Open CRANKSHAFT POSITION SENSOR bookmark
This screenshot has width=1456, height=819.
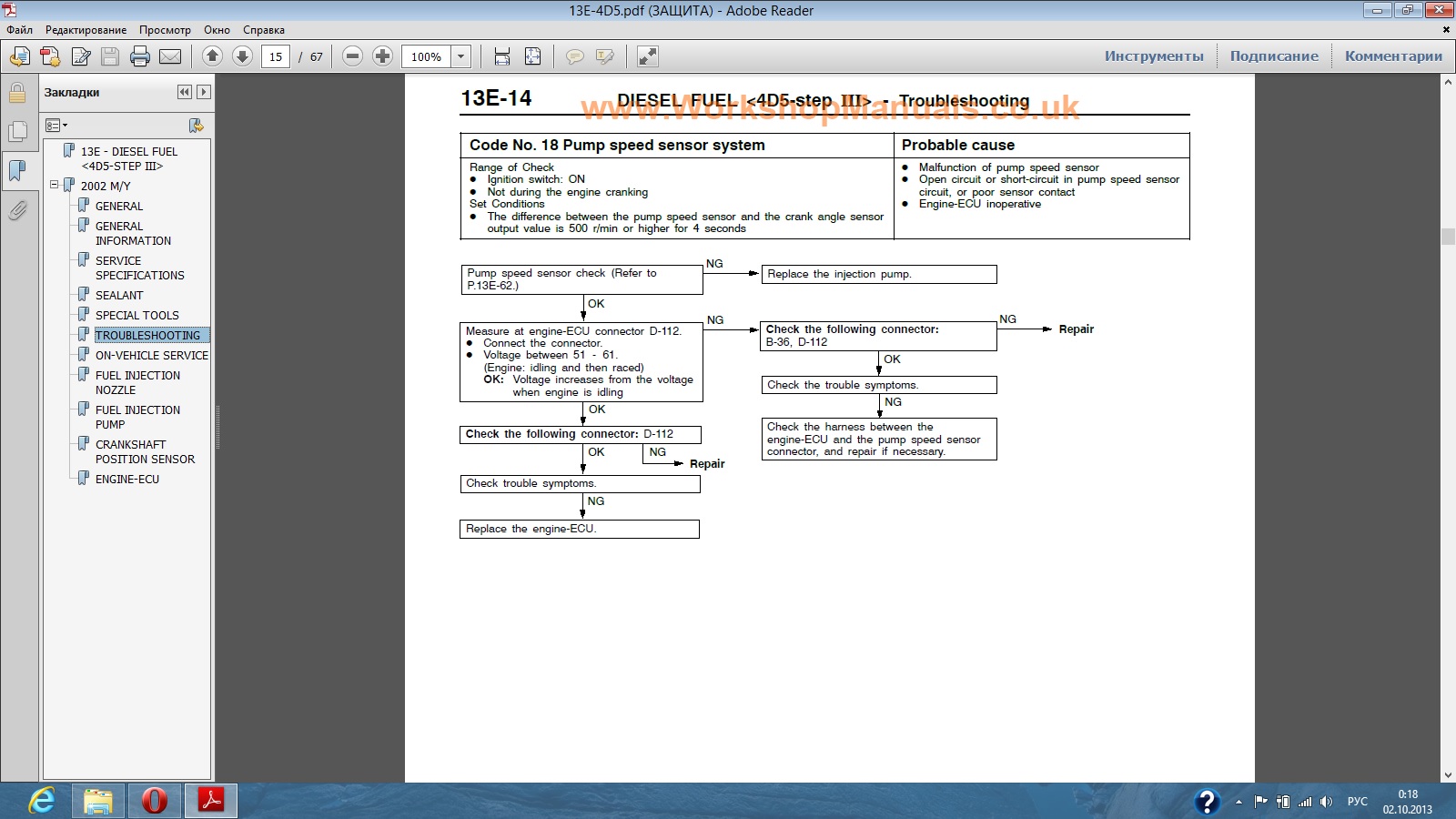tap(145, 452)
